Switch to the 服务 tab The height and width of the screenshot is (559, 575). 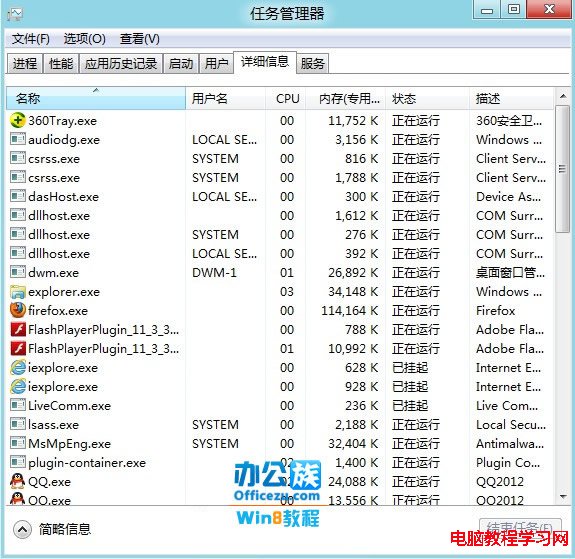coord(312,63)
